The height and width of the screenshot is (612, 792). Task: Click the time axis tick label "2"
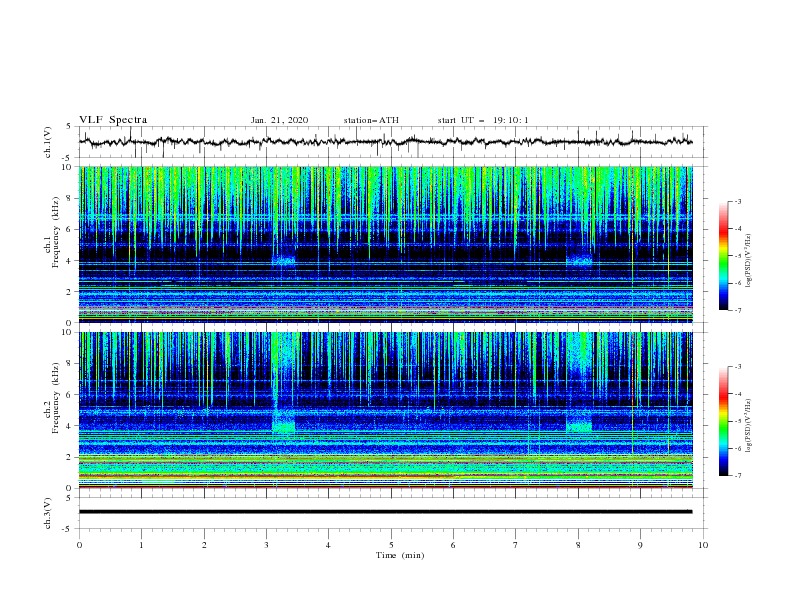tap(204, 545)
